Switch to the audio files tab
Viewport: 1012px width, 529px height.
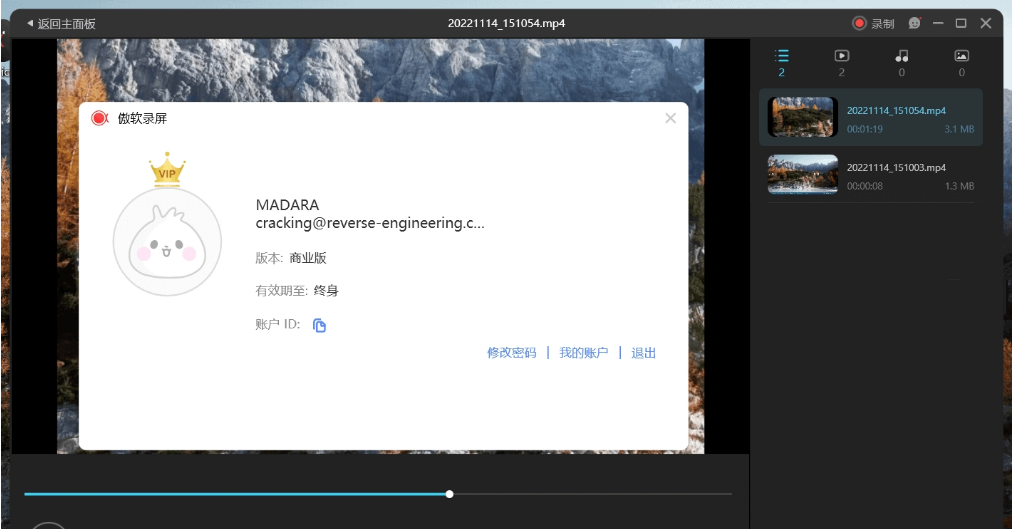(902, 63)
